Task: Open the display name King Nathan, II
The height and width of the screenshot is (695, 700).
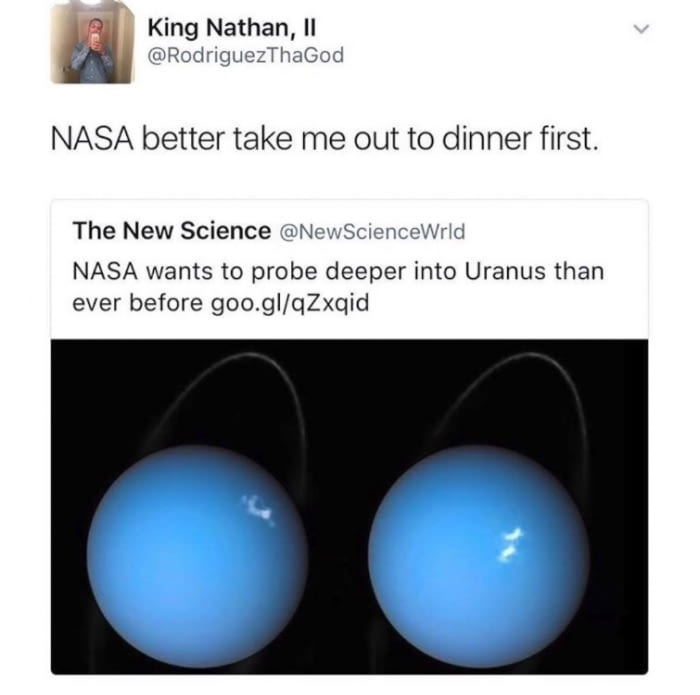Action: tap(232, 28)
